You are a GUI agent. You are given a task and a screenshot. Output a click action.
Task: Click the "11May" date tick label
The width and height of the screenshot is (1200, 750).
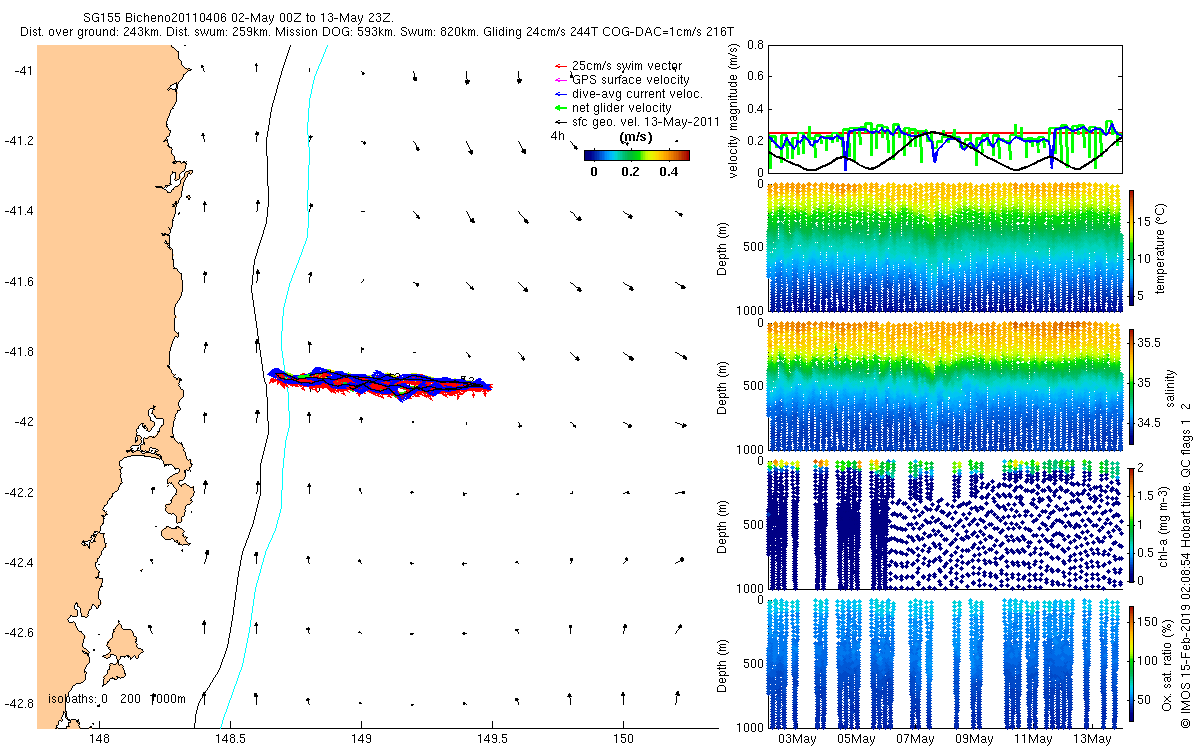coord(1033,739)
